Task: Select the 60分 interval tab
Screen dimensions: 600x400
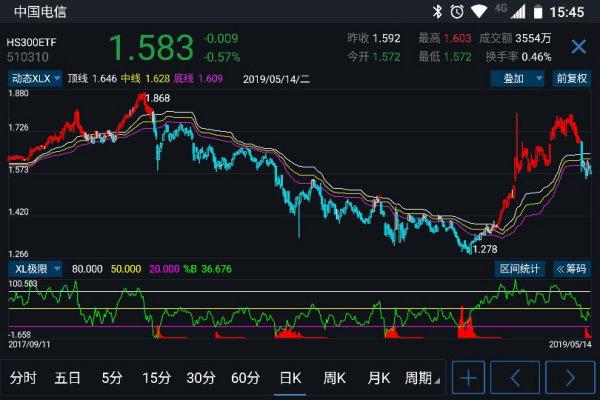Action: 245,378
